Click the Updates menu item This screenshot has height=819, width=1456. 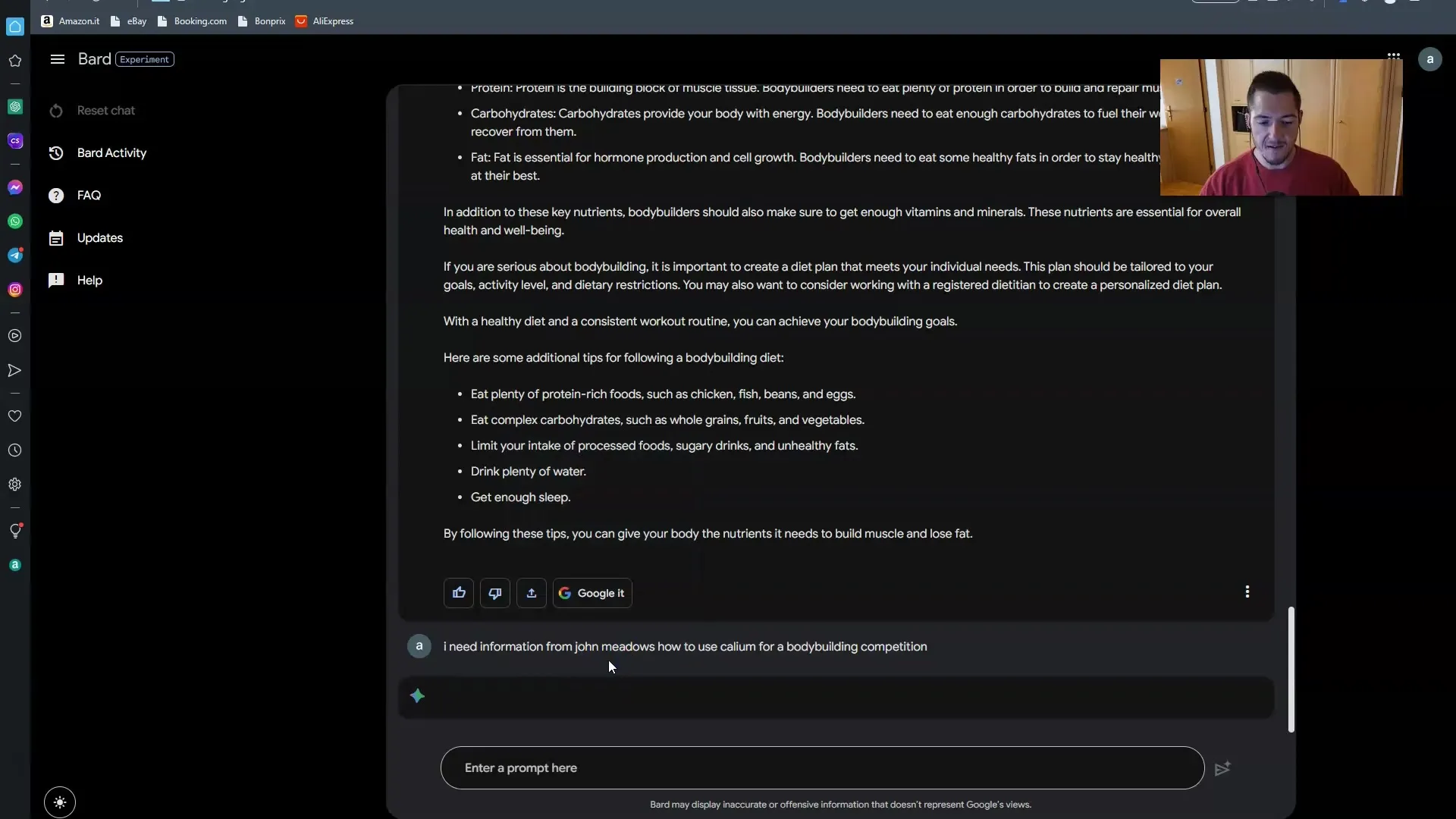coord(99,237)
